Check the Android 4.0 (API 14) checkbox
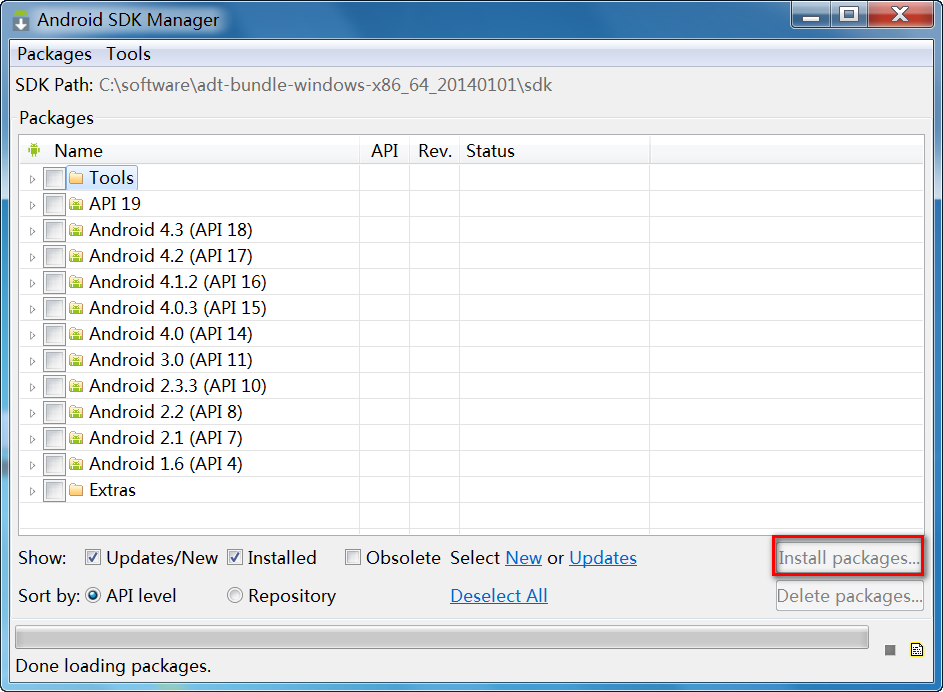This screenshot has width=943, height=692. click(x=54, y=334)
